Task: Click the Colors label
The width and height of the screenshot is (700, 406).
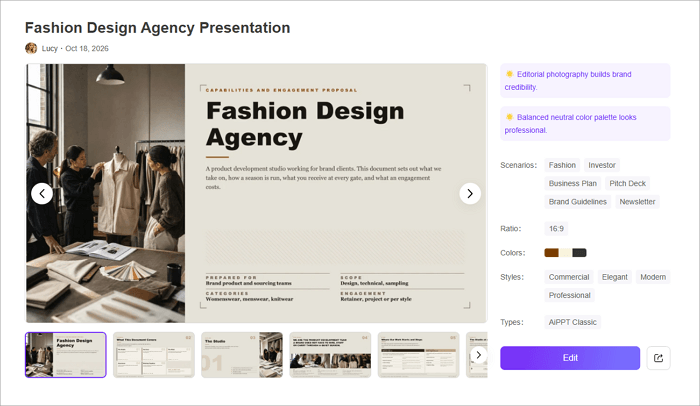Action: [x=512, y=253]
